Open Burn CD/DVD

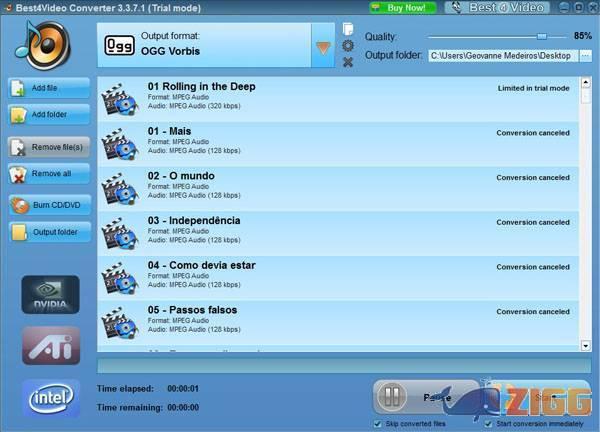pos(50,205)
